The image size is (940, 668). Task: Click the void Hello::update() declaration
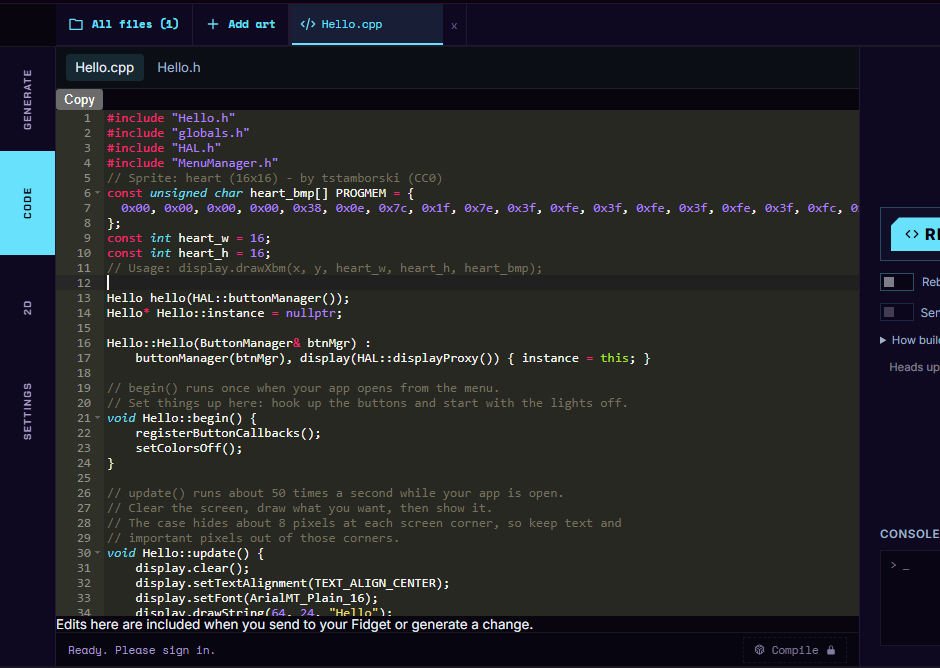point(185,553)
